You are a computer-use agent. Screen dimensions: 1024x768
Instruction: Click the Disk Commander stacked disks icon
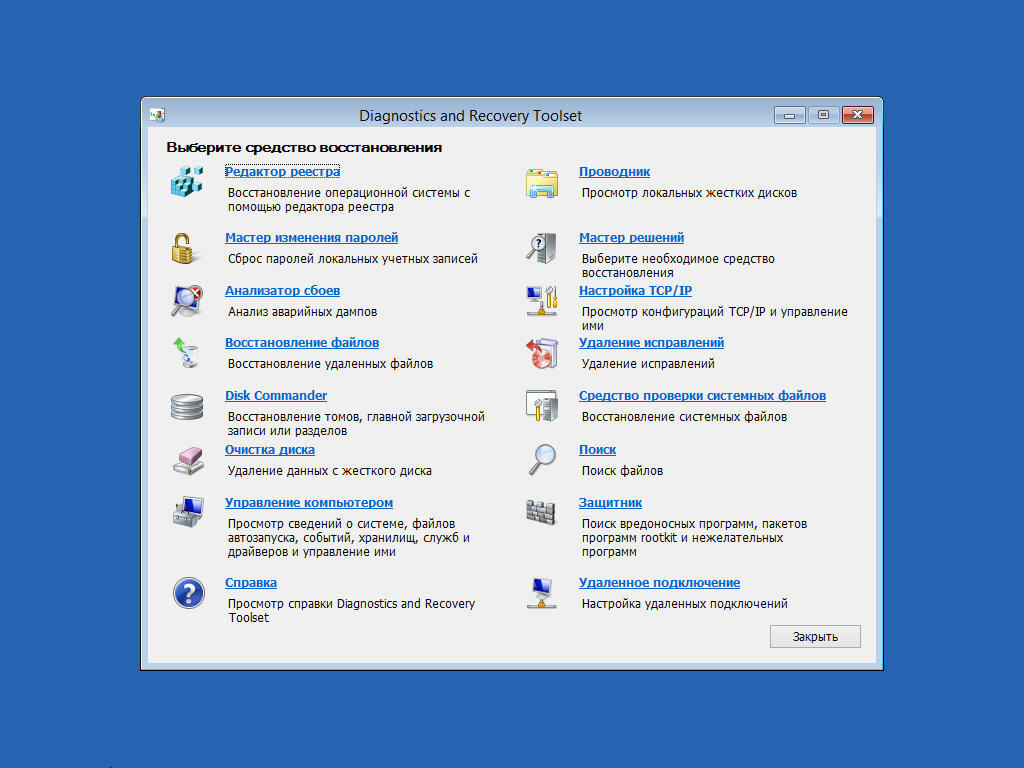coord(186,407)
